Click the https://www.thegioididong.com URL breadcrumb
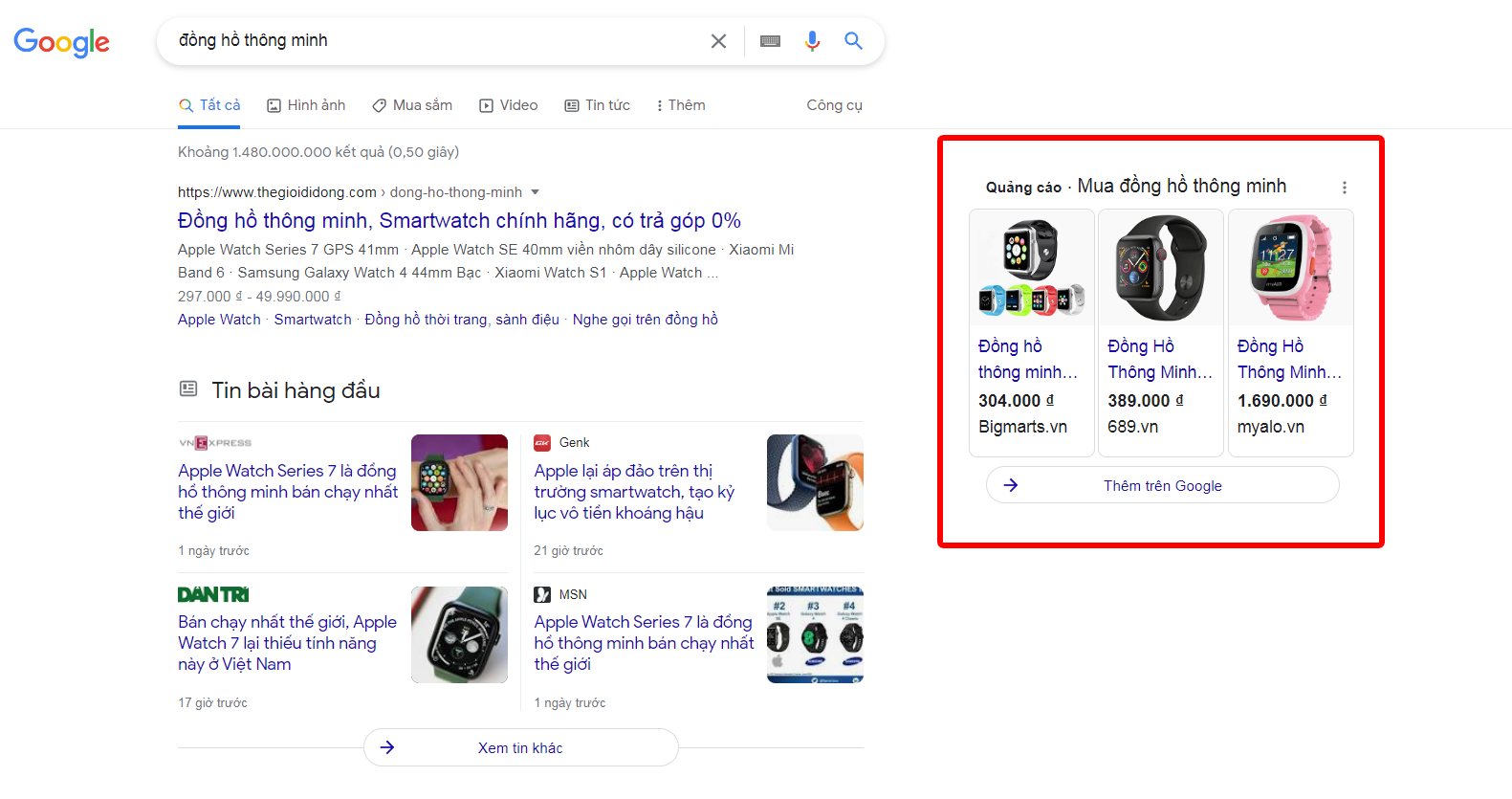This screenshot has height=799, width=1512. pyautogui.click(x=350, y=192)
